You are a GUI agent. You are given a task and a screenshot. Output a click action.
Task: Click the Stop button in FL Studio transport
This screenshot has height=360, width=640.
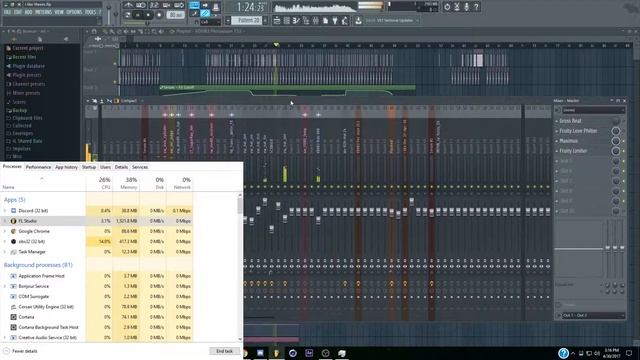coord(148,15)
